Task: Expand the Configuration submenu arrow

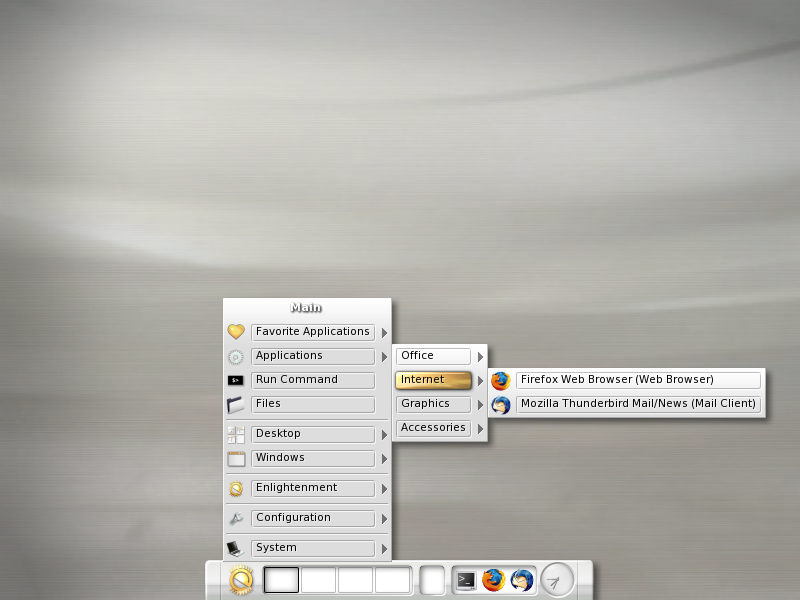Action: [384, 519]
